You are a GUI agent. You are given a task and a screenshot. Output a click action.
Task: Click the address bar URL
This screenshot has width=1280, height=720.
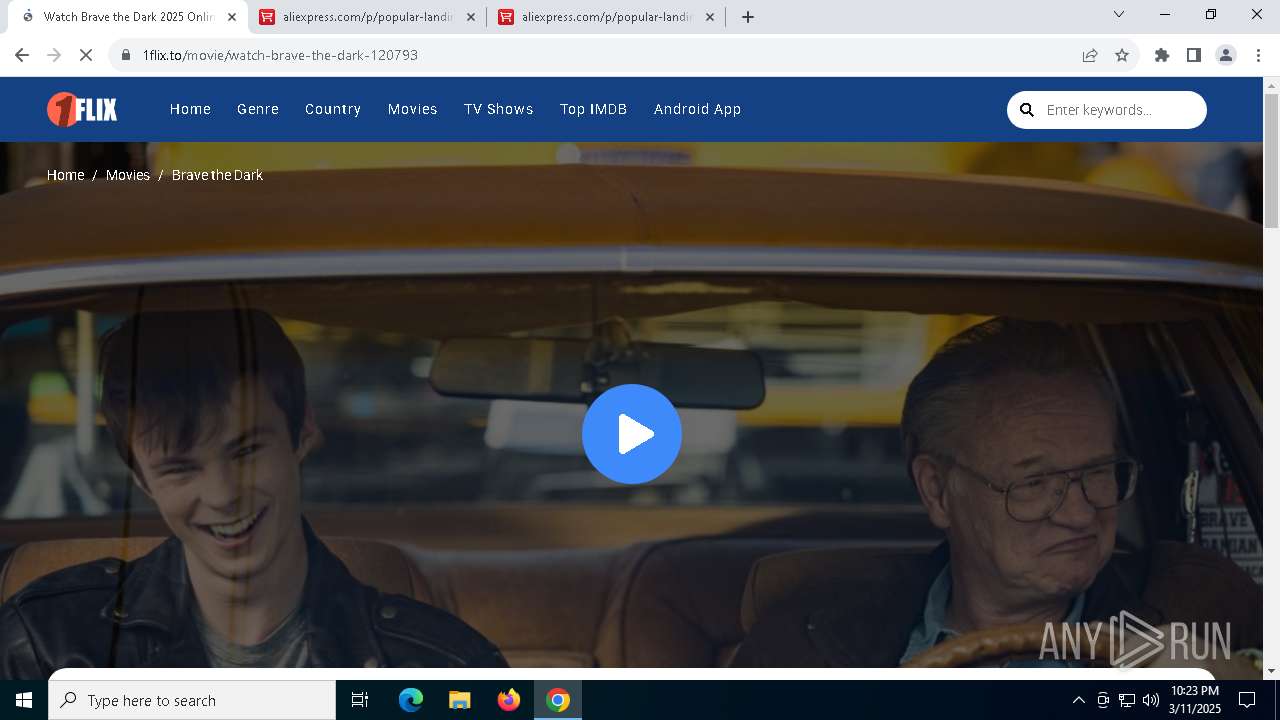click(280, 55)
